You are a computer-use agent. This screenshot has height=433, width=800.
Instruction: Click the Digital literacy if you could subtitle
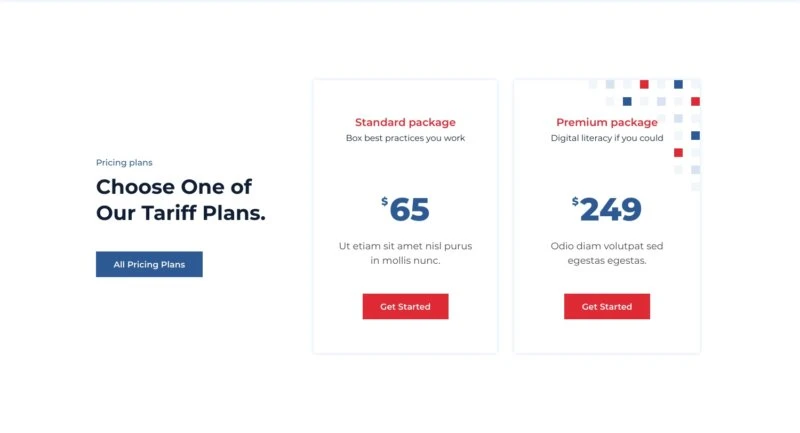coord(606,138)
